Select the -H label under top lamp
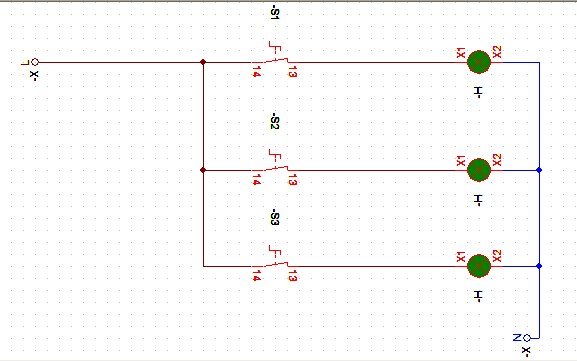The width and height of the screenshot is (577, 361). (478, 92)
